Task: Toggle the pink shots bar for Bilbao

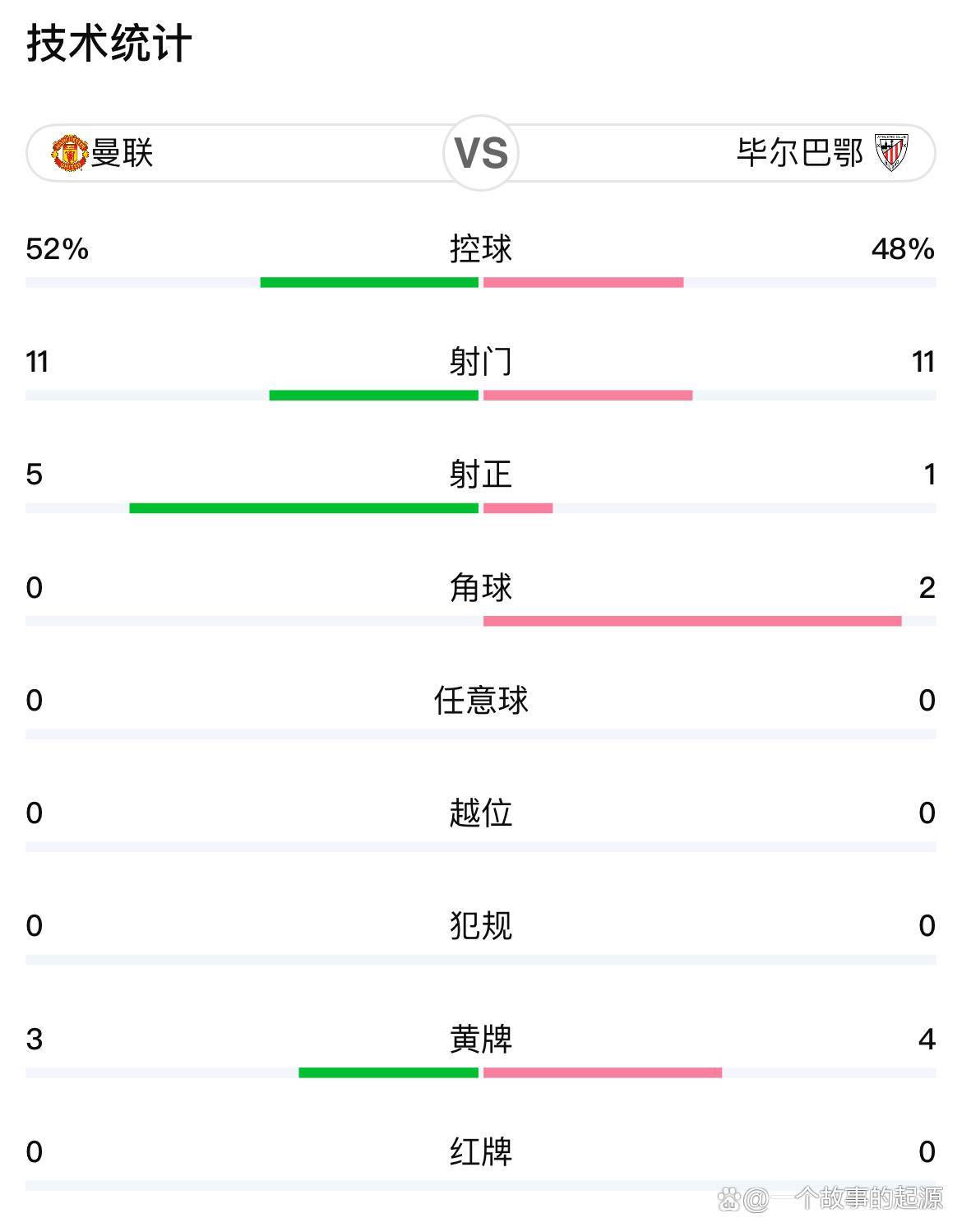Action: click(x=588, y=395)
